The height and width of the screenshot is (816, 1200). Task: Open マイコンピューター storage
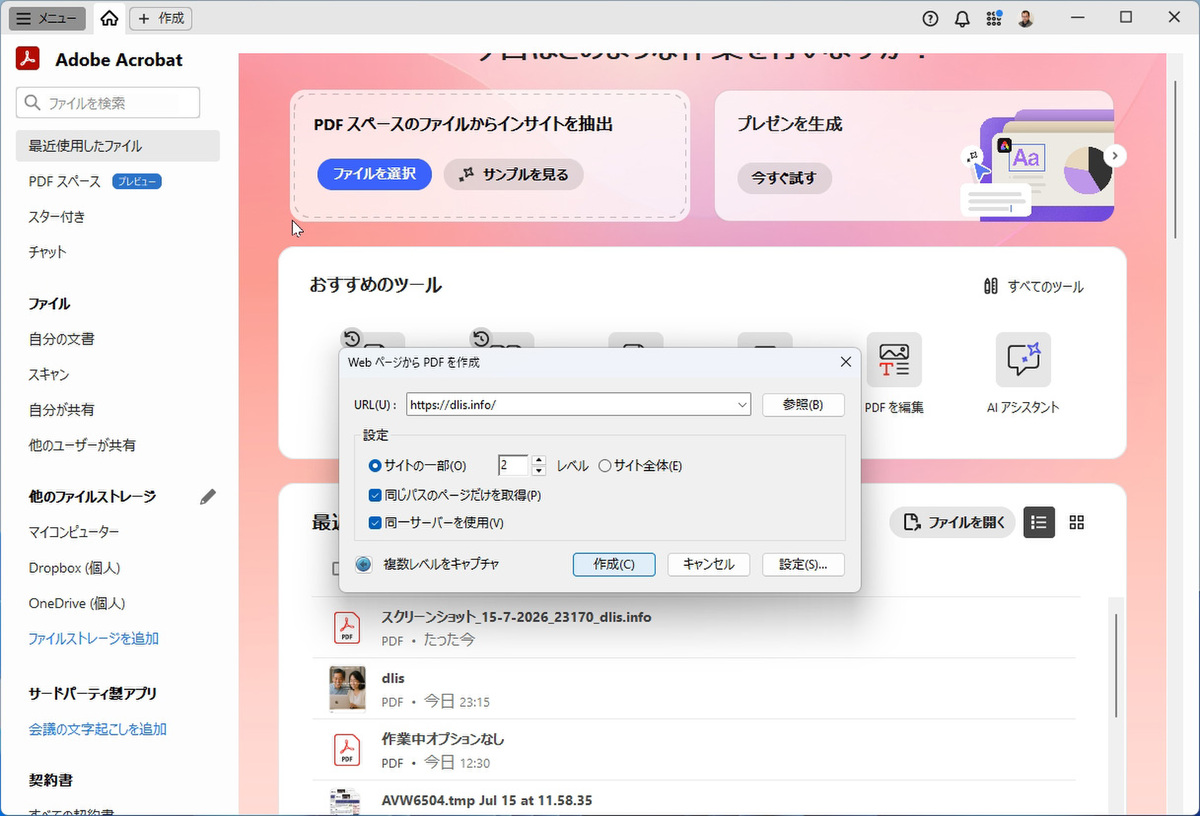[x=74, y=532]
